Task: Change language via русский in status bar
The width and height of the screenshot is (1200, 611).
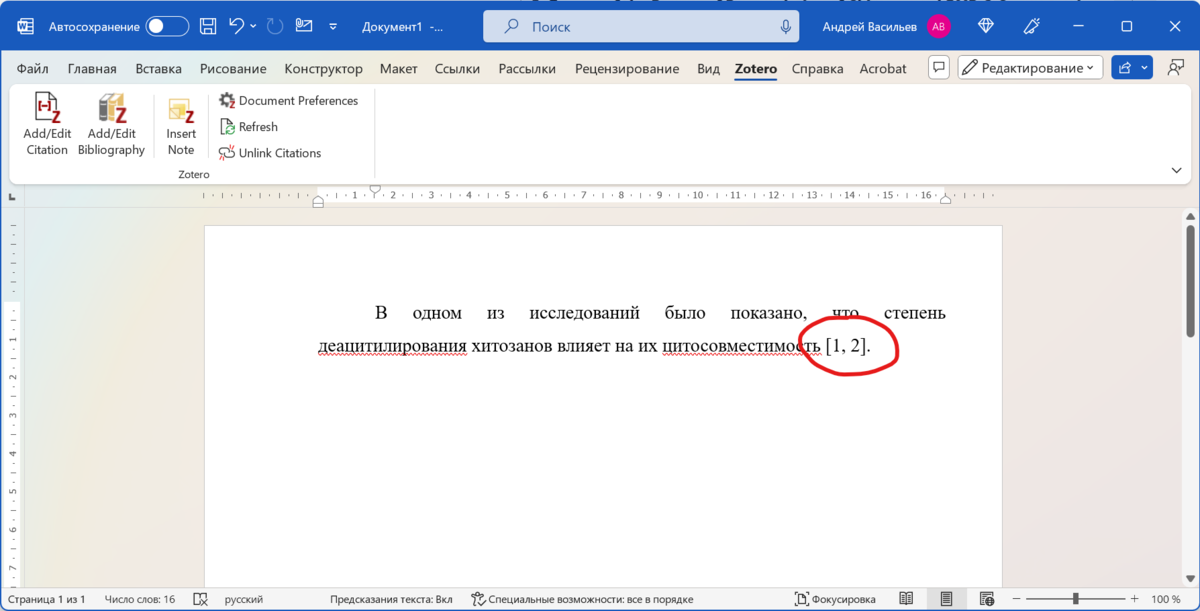Action: click(243, 599)
